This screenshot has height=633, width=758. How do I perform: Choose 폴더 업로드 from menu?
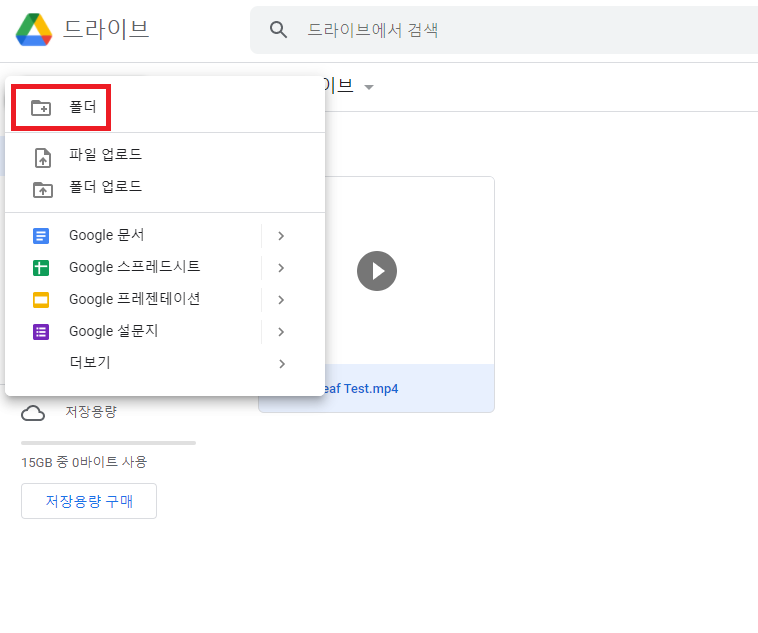[x=165, y=187]
